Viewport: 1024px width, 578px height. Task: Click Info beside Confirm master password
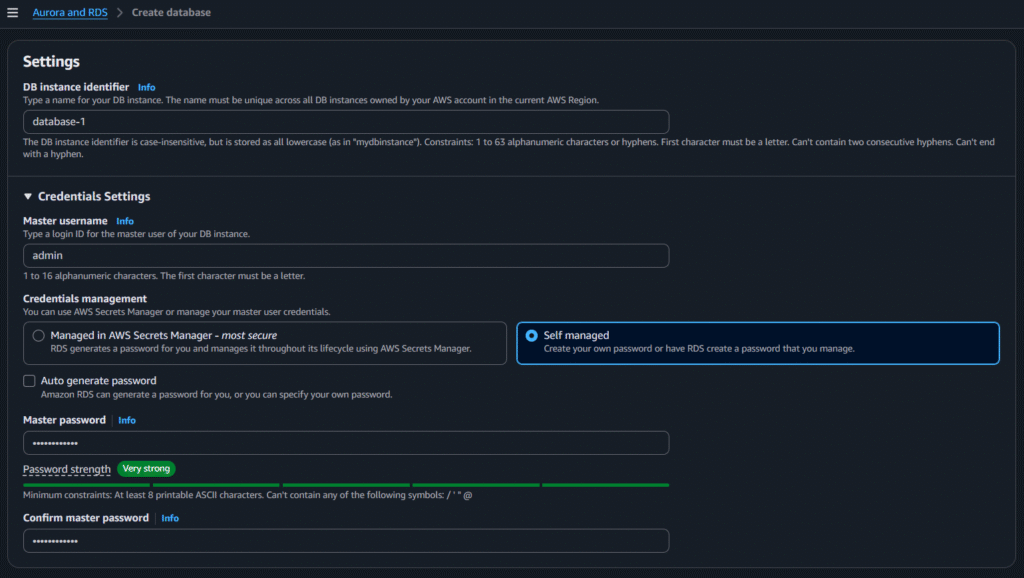169,518
